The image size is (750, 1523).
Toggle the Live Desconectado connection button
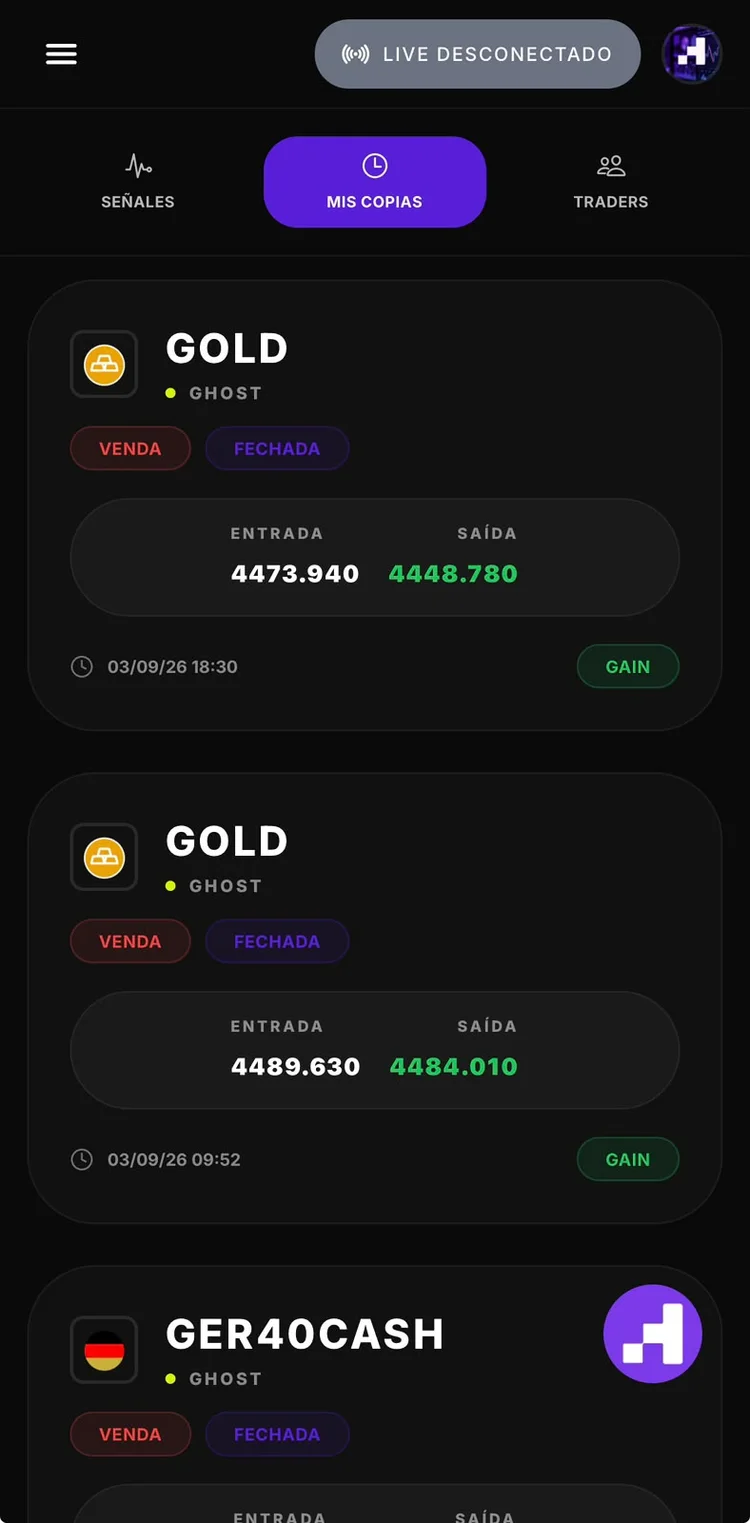(x=477, y=54)
